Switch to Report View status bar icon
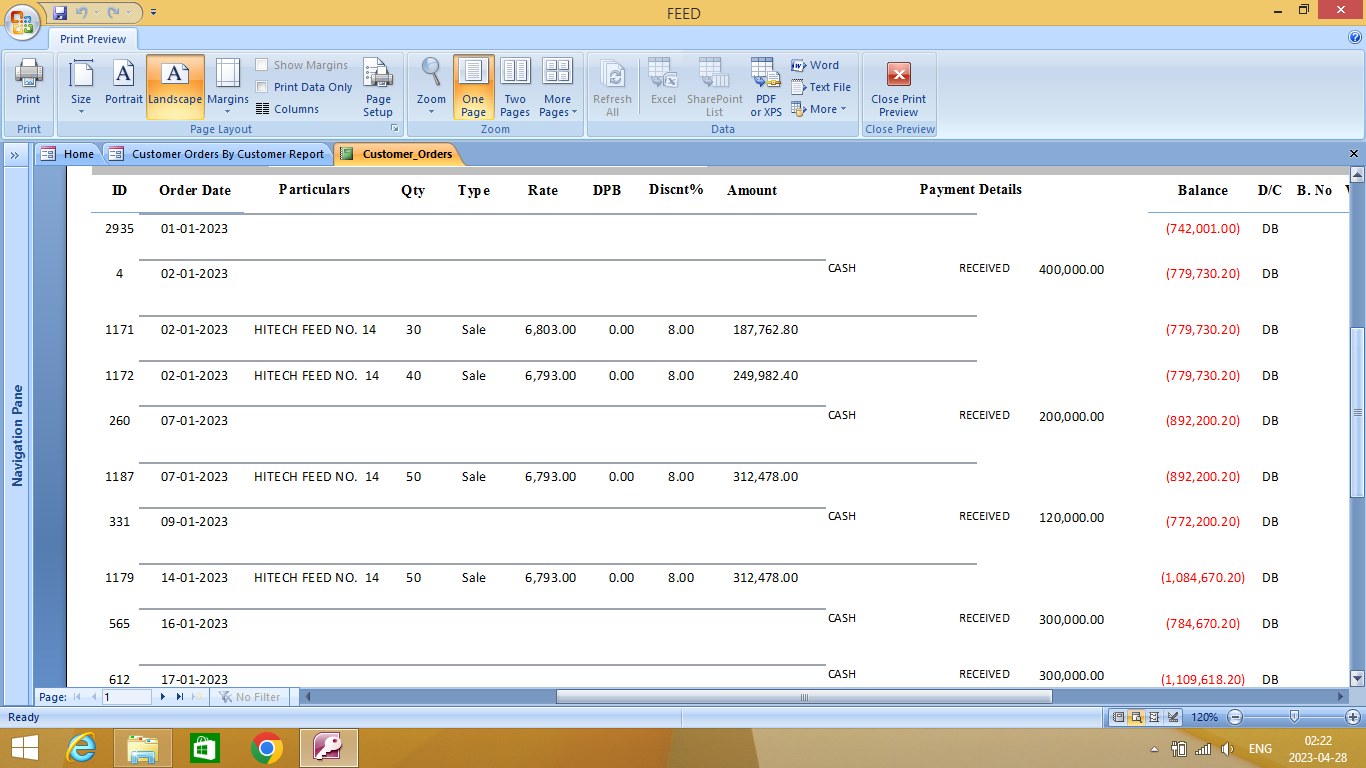 tap(1119, 717)
